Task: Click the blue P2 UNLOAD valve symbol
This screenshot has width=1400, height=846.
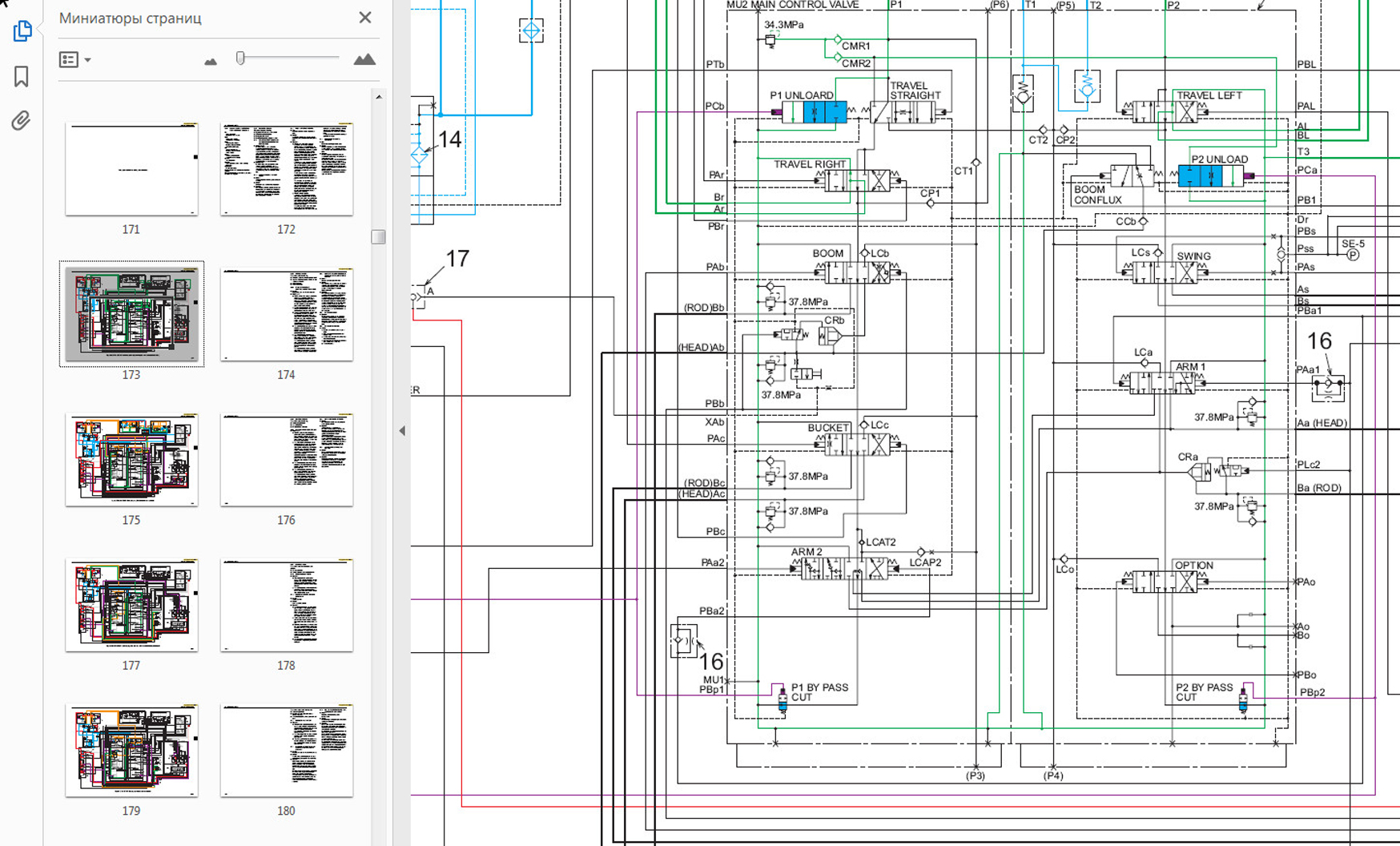Action: click(x=1210, y=176)
